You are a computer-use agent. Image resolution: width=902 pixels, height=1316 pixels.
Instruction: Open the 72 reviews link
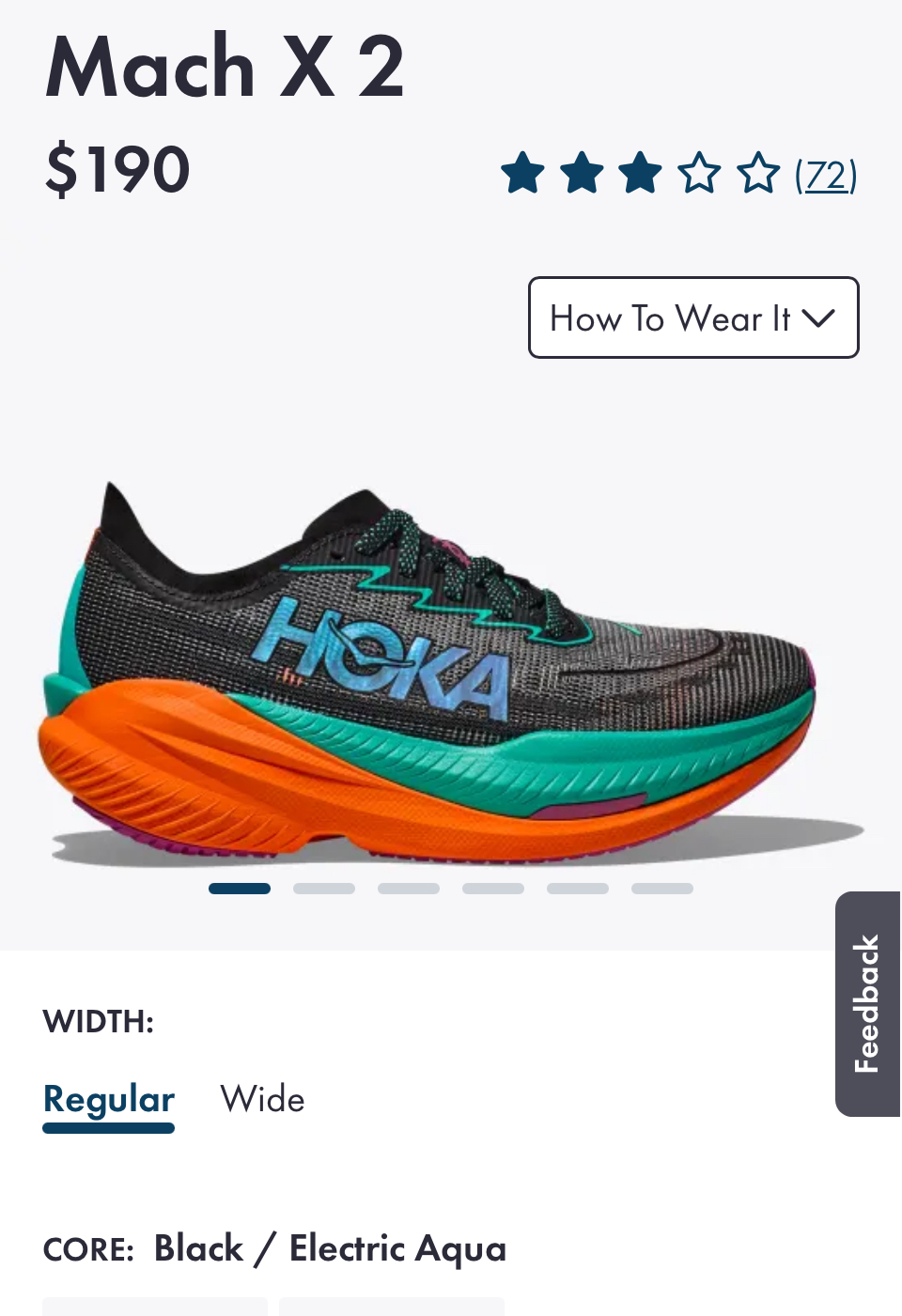pyautogui.click(x=826, y=176)
